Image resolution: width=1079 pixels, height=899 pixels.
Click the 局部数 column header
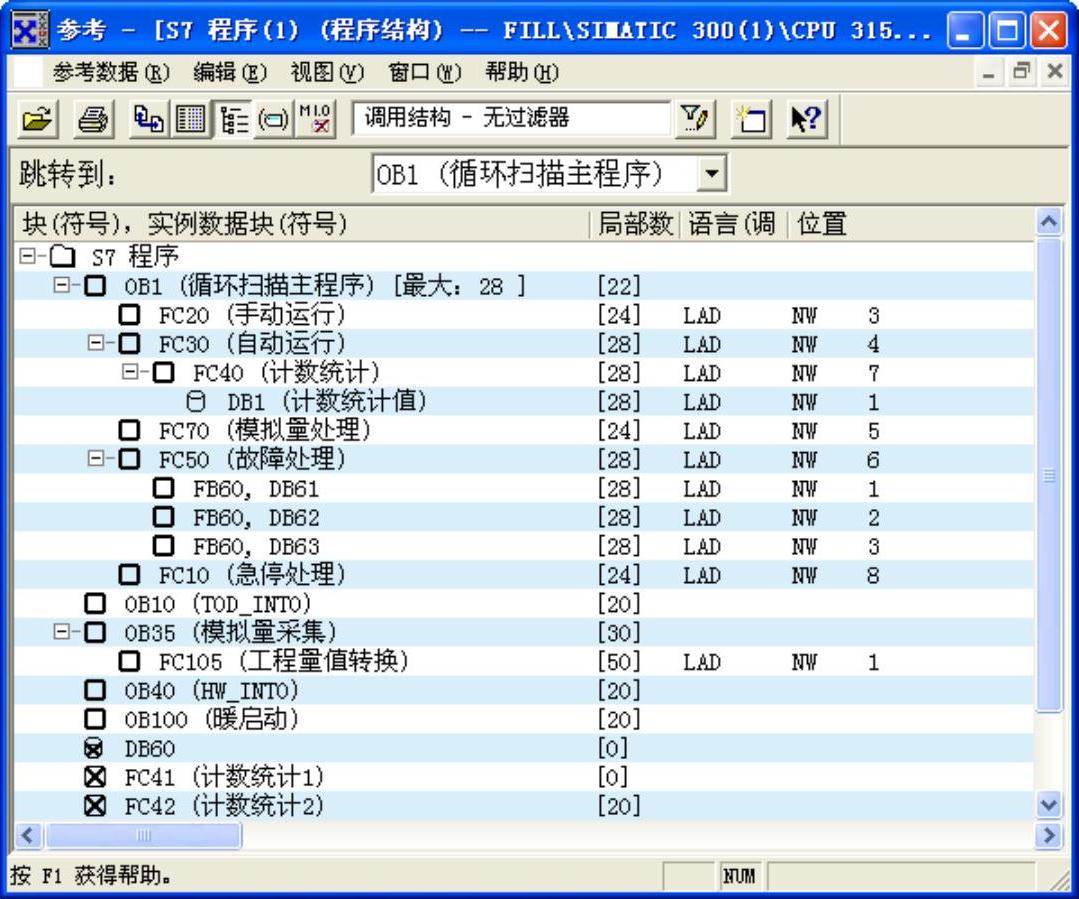coord(635,224)
